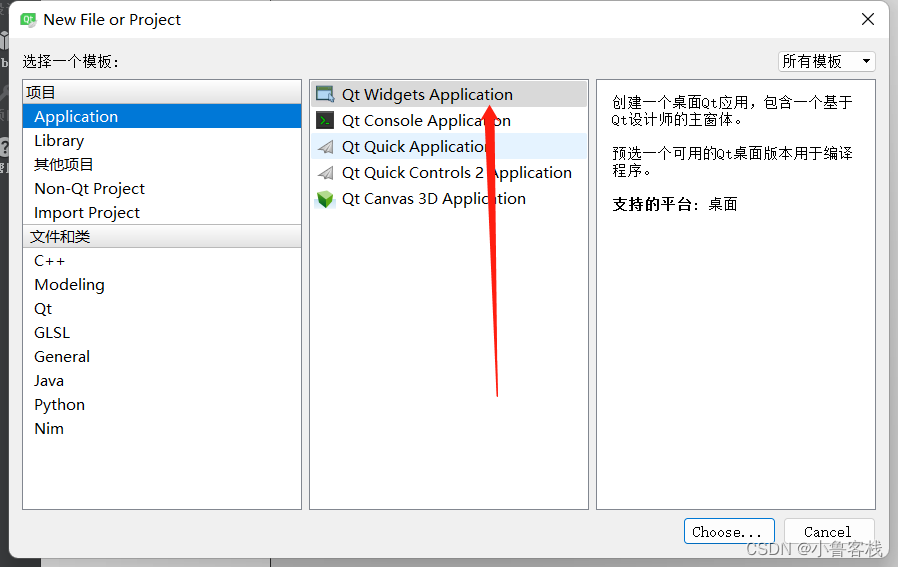The height and width of the screenshot is (567, 898).
Task: Choose the Qt Widgets Application template
Action: tap(449, 94)
